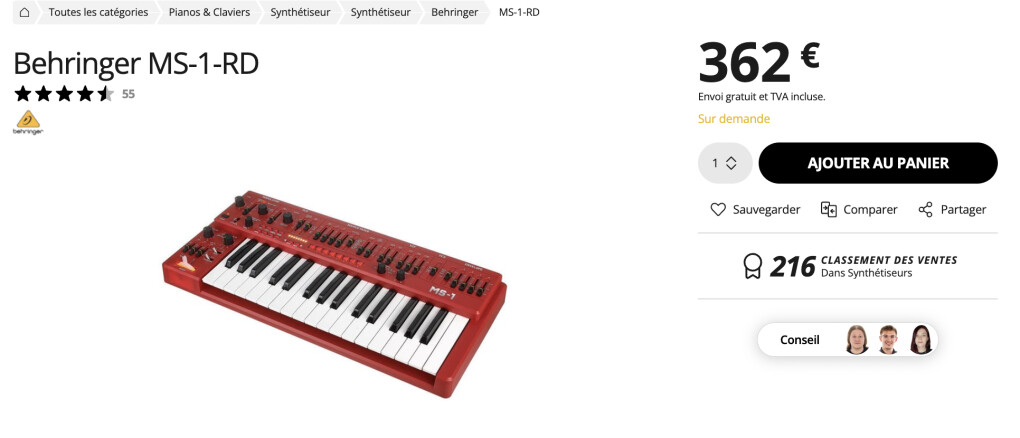
Task: Click the Partager share icon
Action: [925, 210]
